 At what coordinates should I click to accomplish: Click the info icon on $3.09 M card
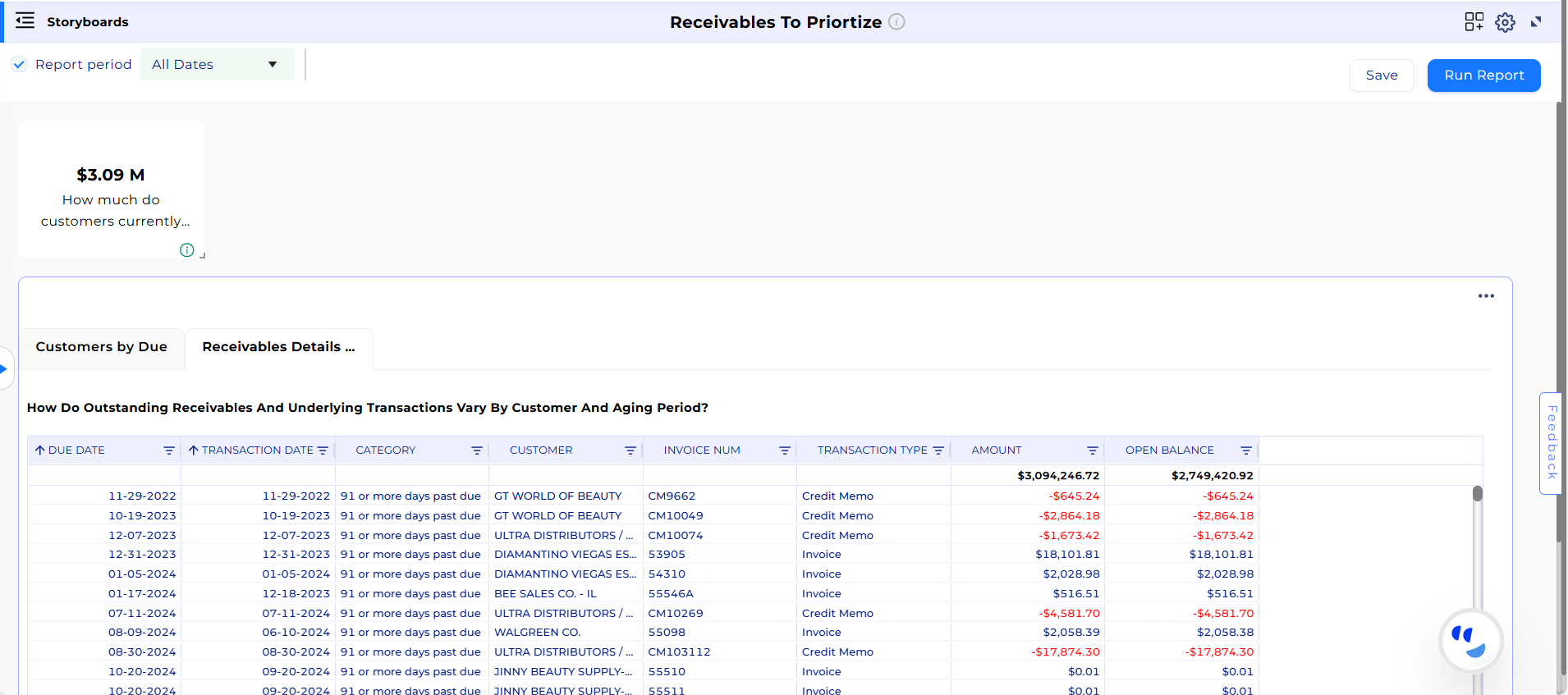(x=187, y=250)
